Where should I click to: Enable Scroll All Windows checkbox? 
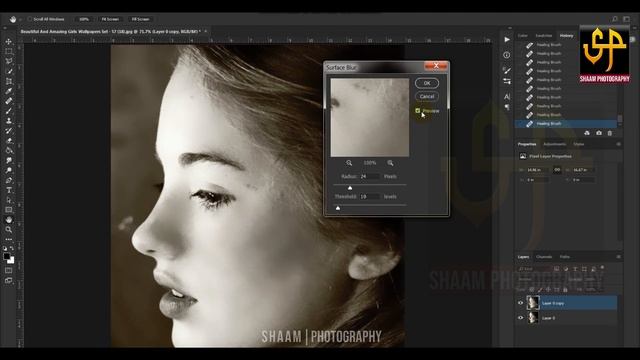(29, 19)
